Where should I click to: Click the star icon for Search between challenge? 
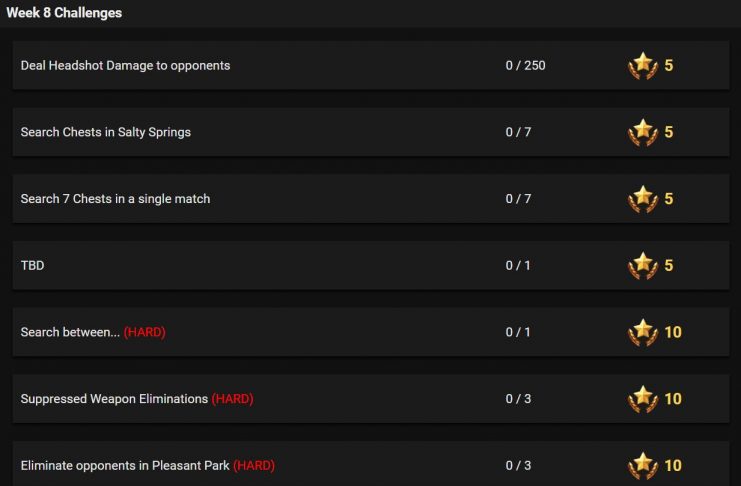pyautogui.click(x=643, y=332)
